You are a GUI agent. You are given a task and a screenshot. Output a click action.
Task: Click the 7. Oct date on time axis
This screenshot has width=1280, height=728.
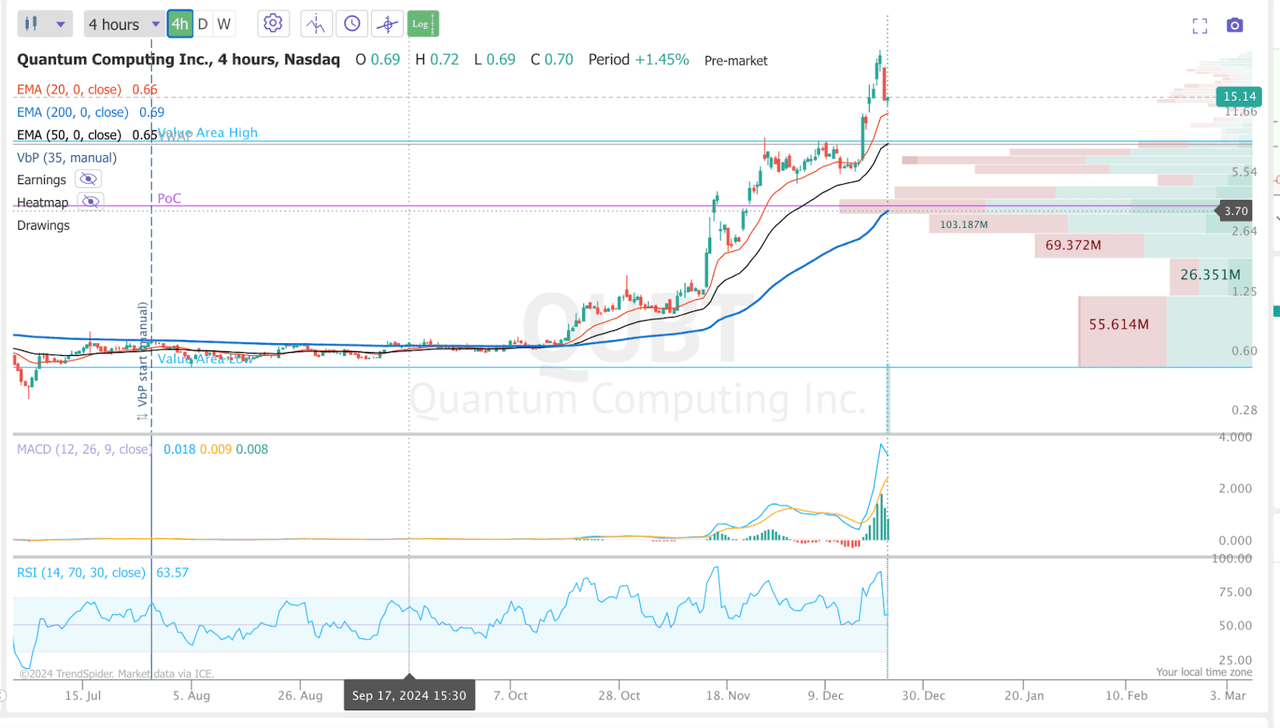tap(510, 695)
